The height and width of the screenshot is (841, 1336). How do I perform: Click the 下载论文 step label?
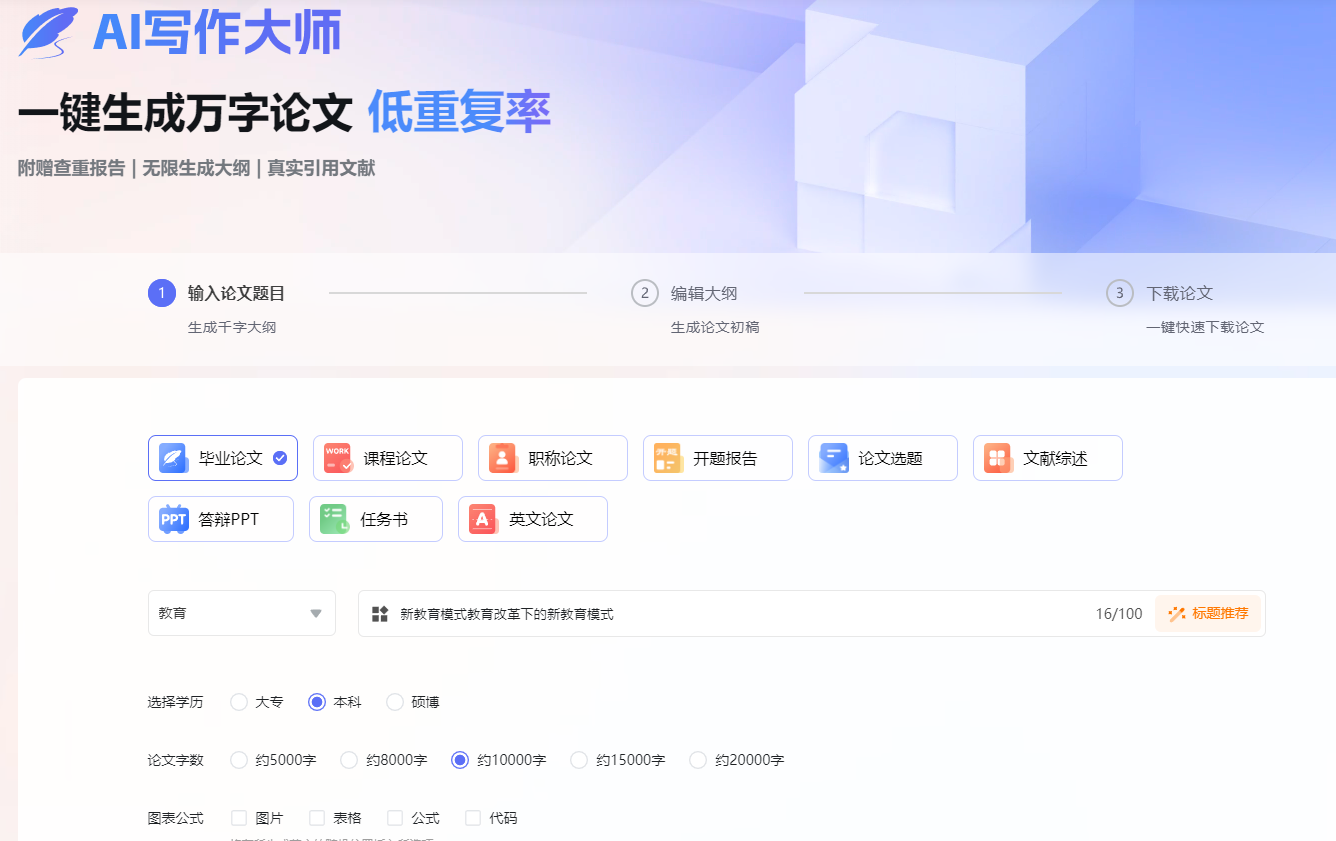pyautogui.click(x=1180, y=293)
